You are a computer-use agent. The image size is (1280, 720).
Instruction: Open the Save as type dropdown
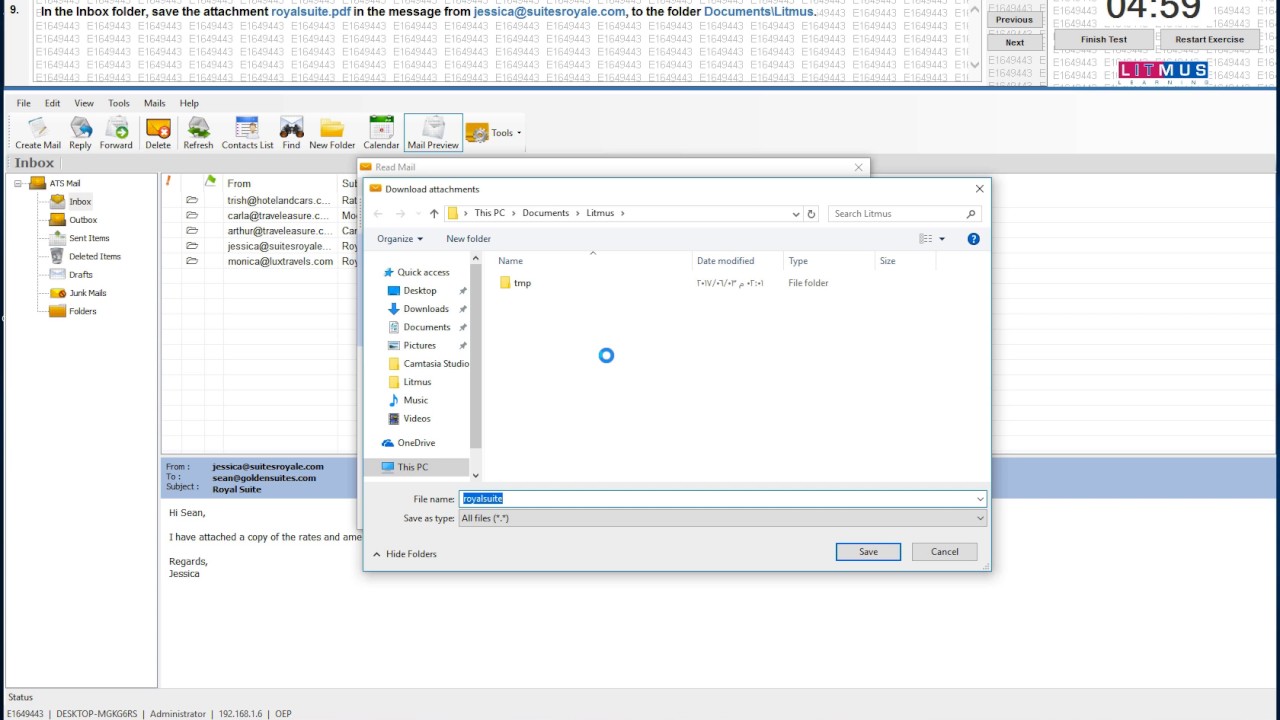(723, 519)
